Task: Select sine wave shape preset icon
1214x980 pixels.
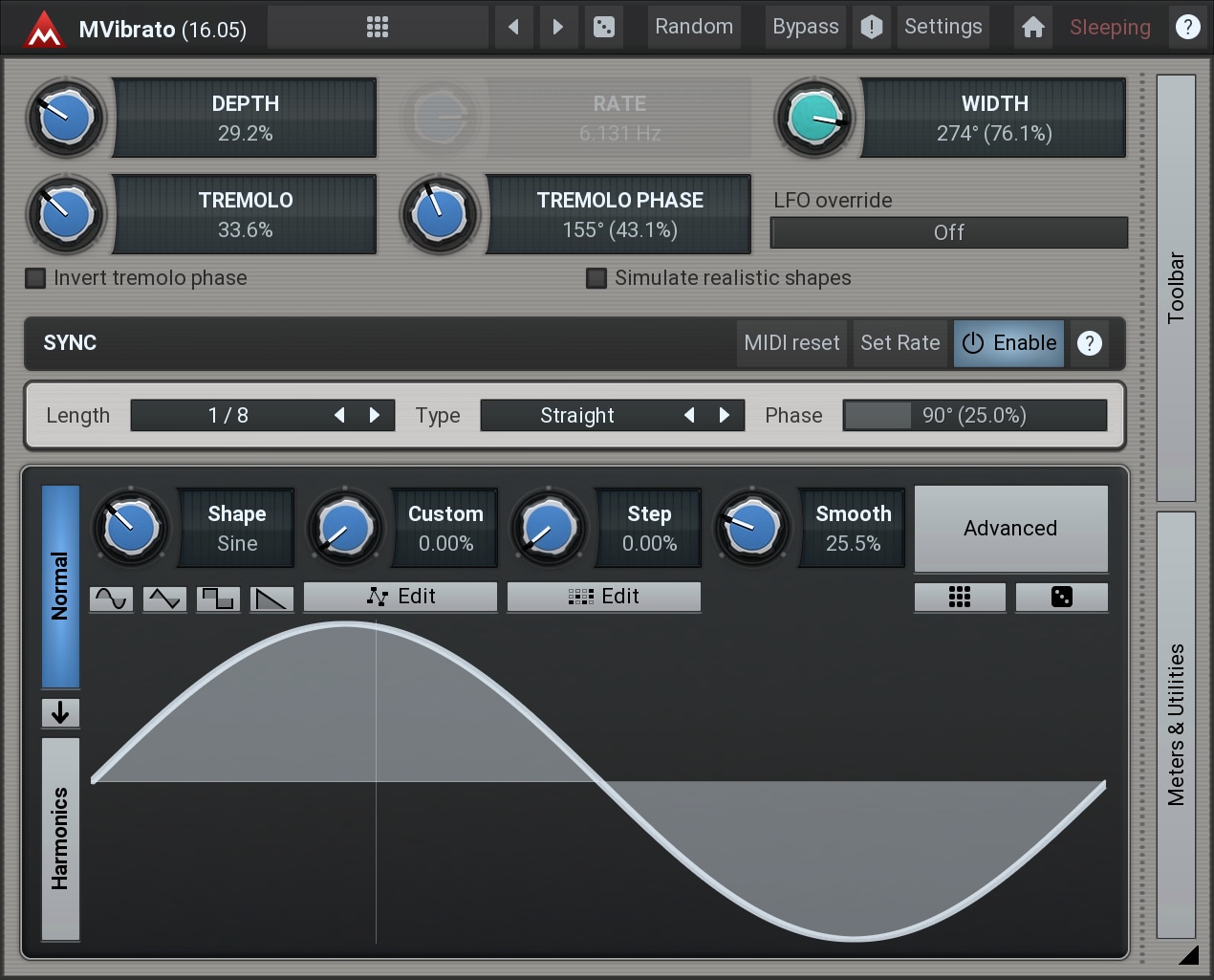Action: [x=112, y=599]
